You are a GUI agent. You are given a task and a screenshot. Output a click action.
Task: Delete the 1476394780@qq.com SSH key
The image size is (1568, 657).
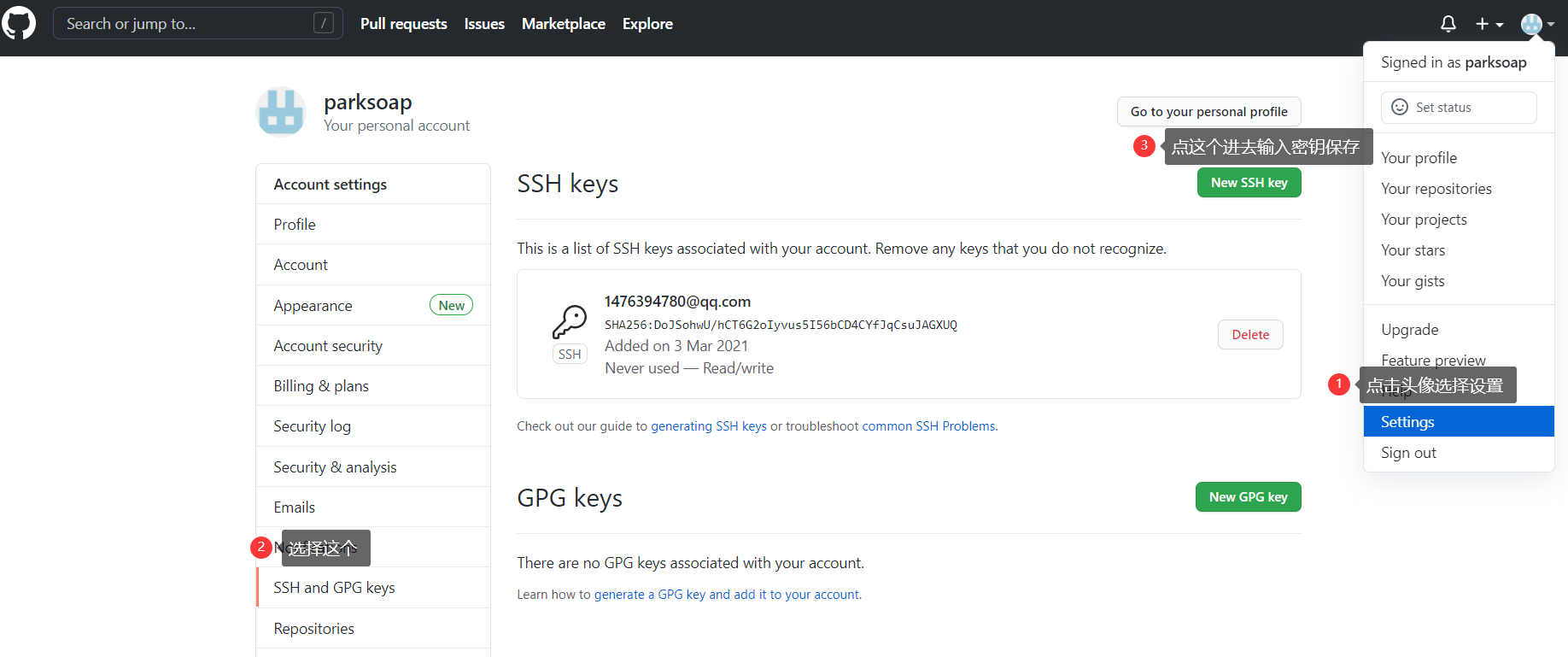point(1250,335)
